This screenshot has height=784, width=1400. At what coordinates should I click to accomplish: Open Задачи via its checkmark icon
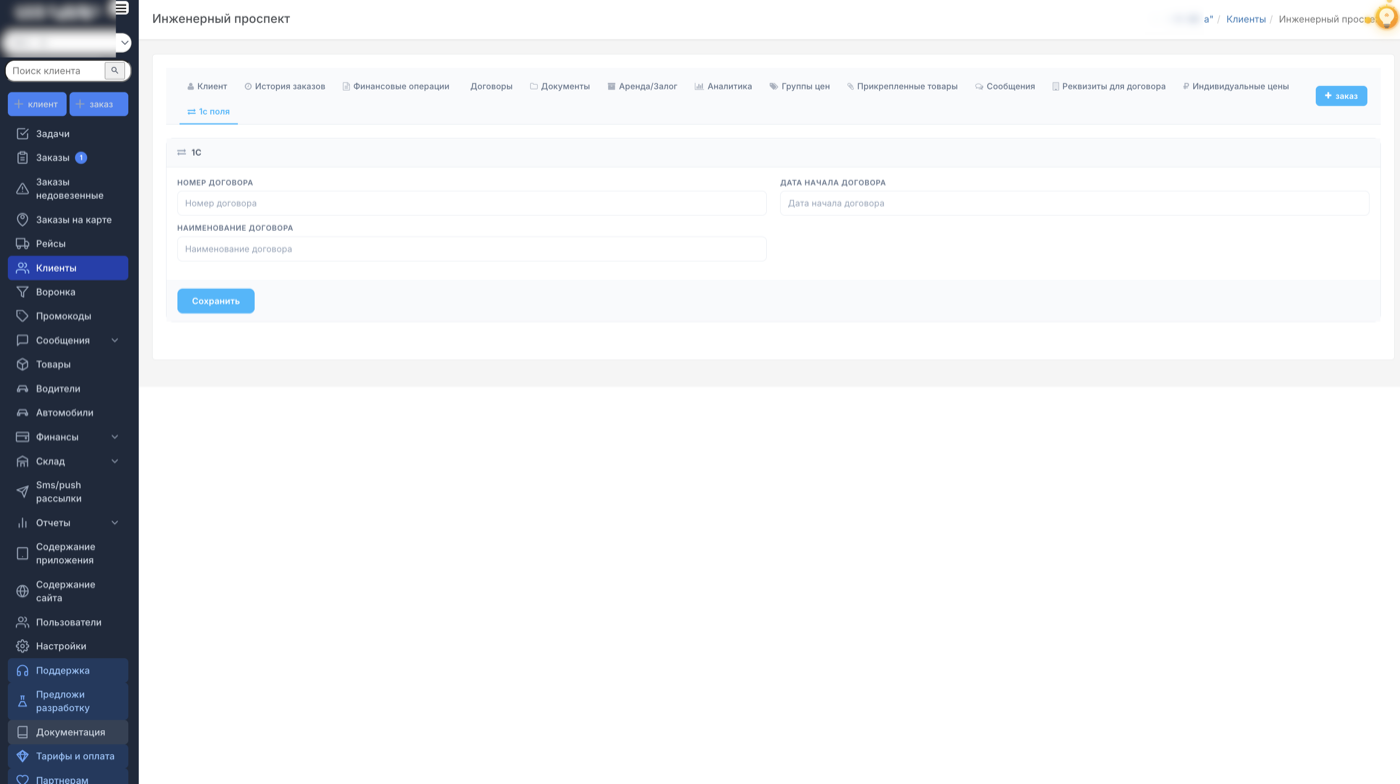click(22, 134)
